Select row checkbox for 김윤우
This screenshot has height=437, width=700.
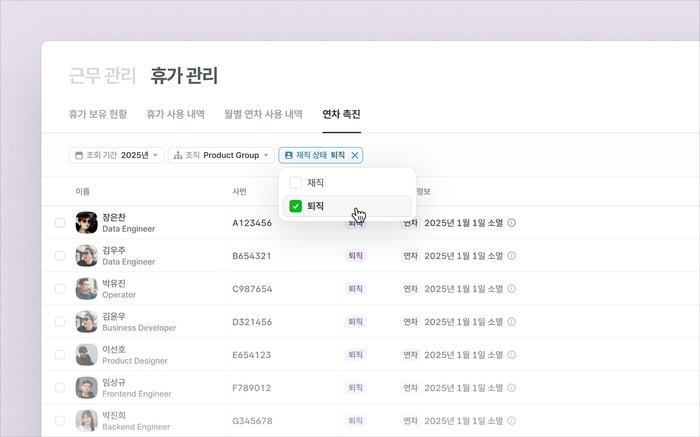coord(60,322)
